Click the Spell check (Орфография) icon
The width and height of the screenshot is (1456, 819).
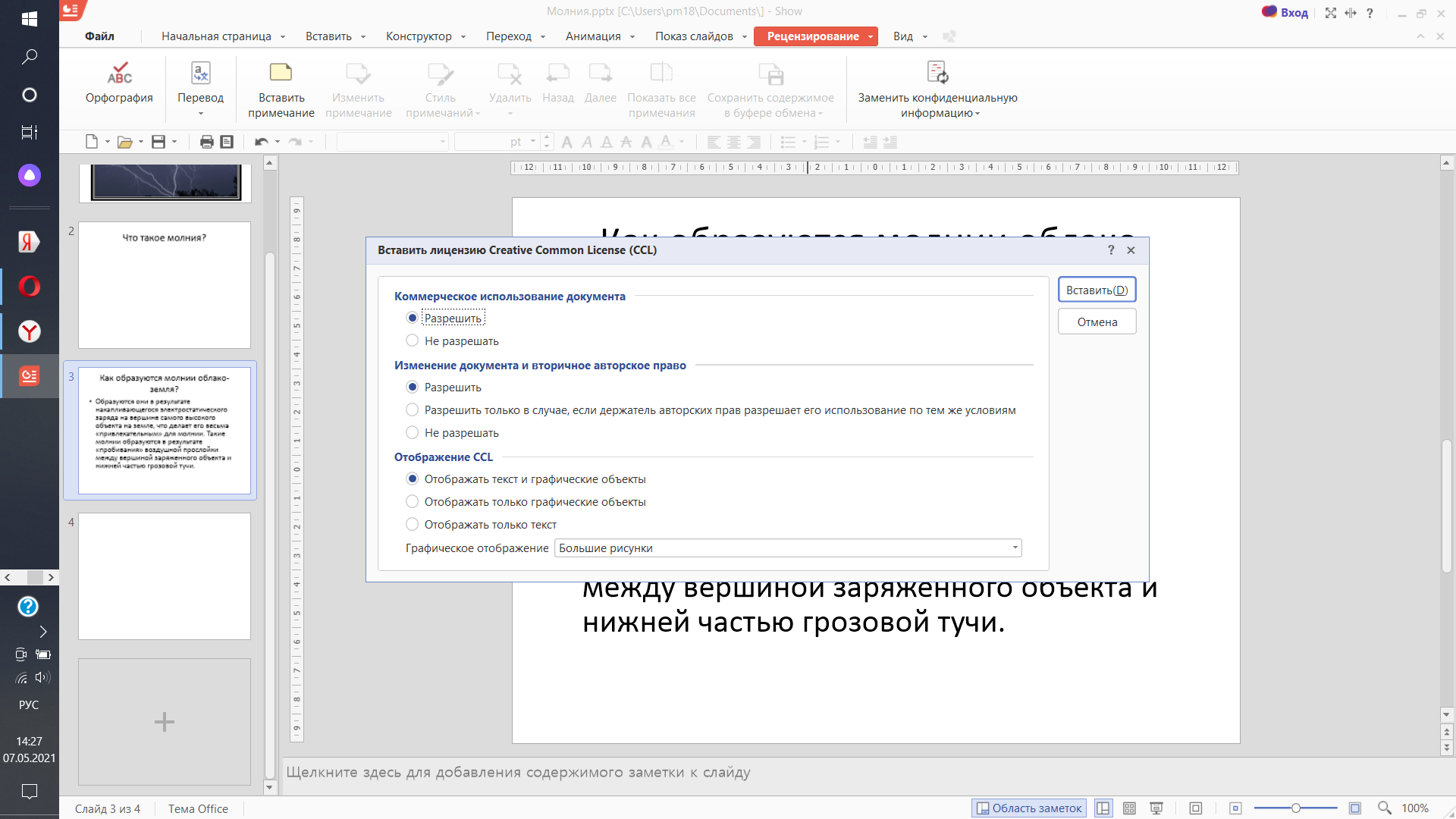tap(119, 74)
